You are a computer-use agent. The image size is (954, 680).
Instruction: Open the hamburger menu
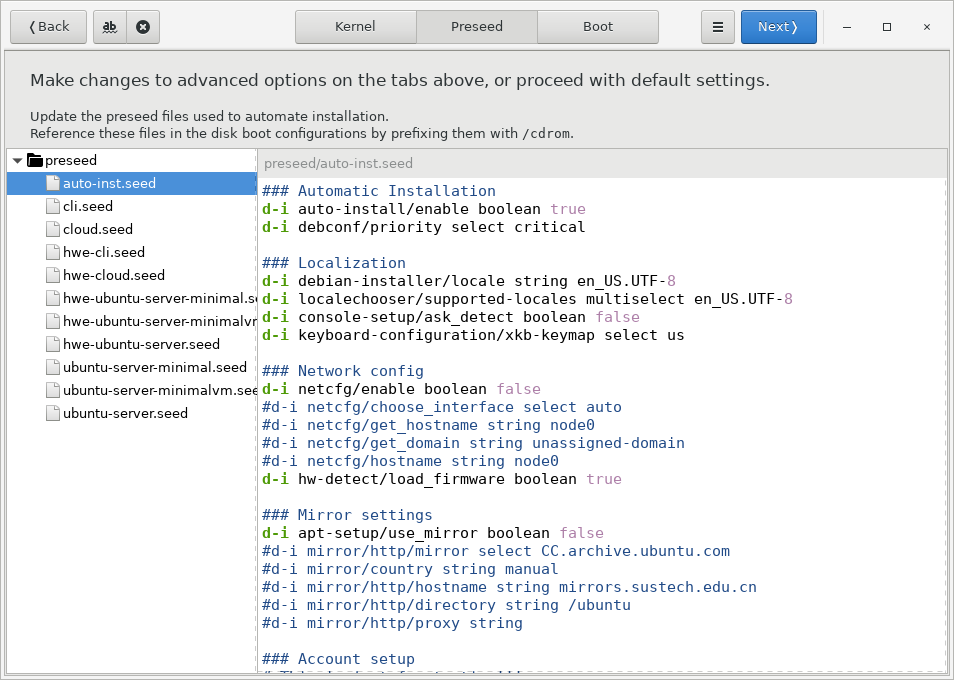(x=718, y=27)
